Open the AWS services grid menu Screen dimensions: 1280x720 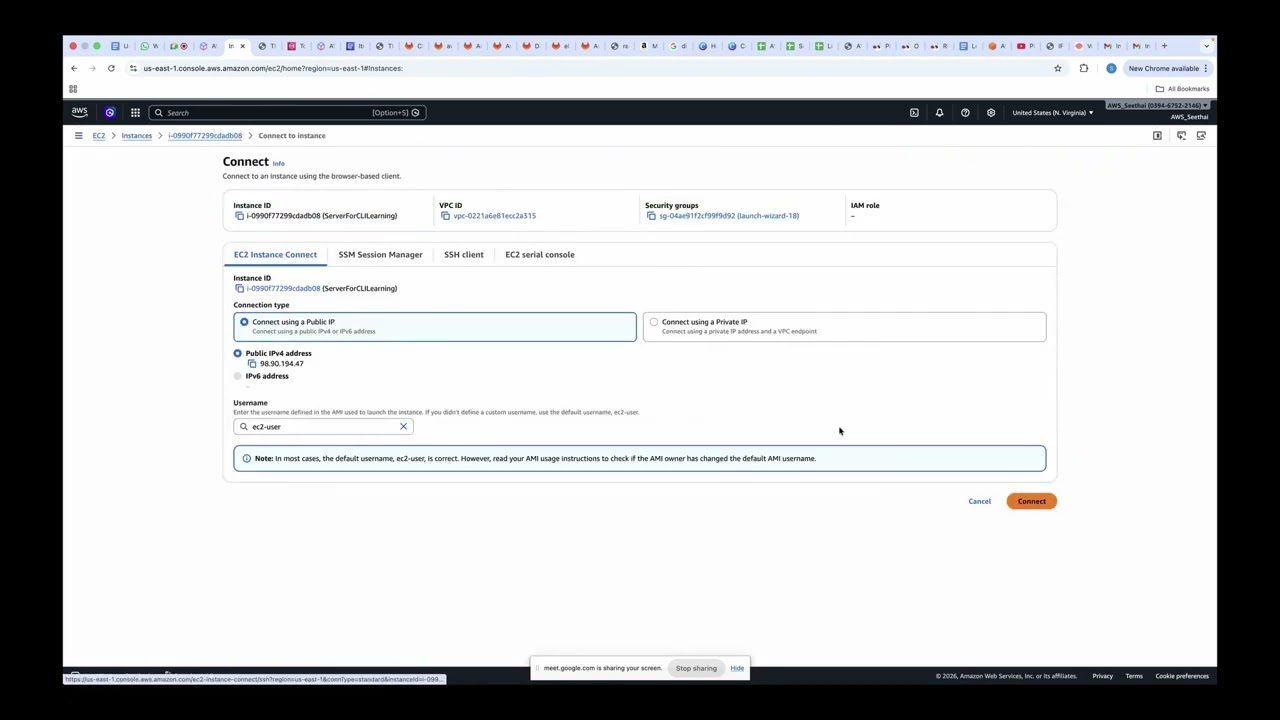point(135,112)
